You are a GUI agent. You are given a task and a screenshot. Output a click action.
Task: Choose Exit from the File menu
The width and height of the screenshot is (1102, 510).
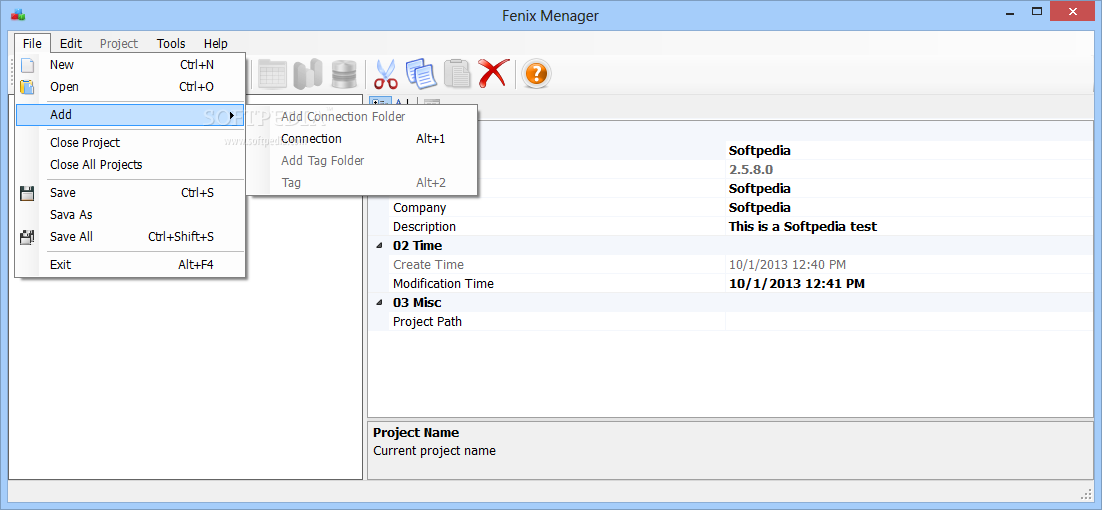coord(130,265)
